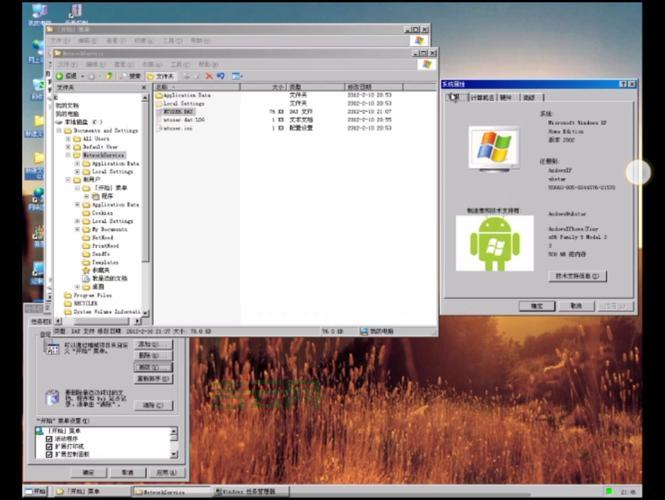
Task: Click Apply (应用) in Start Menu dialog
Action: 167,472
